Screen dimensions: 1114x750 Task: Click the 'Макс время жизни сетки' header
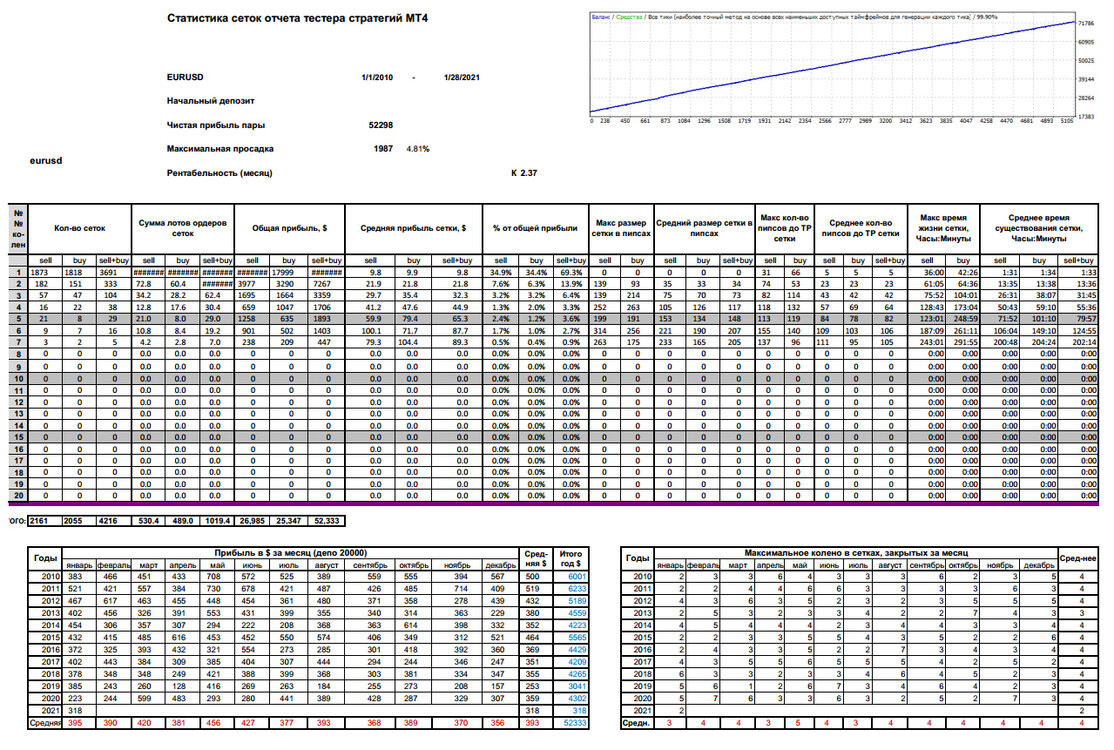click(x=943, y=229)
